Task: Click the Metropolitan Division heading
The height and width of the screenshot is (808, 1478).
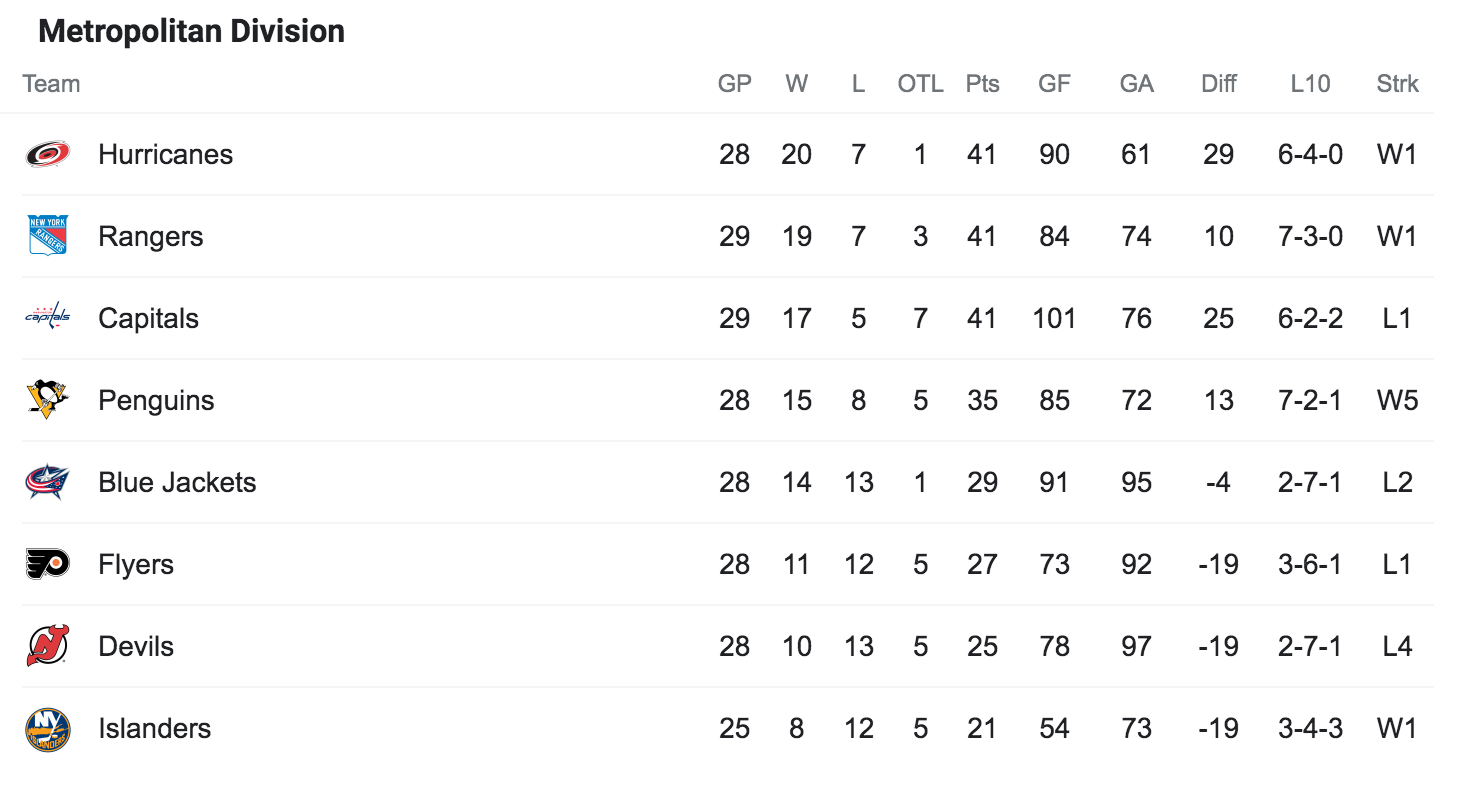Action: pyautogui.click(x=191, y=31)
